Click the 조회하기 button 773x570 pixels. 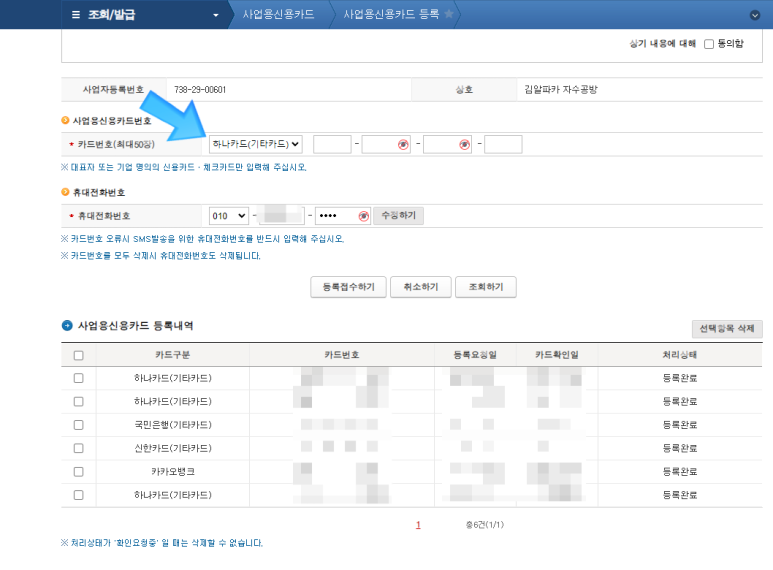click(486, 287)
